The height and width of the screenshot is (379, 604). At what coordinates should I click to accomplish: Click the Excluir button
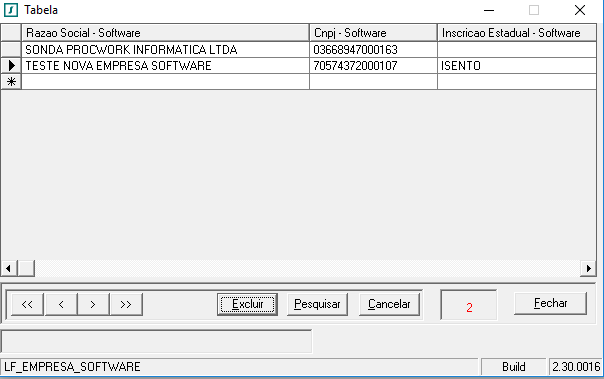(x=247, y=304)
